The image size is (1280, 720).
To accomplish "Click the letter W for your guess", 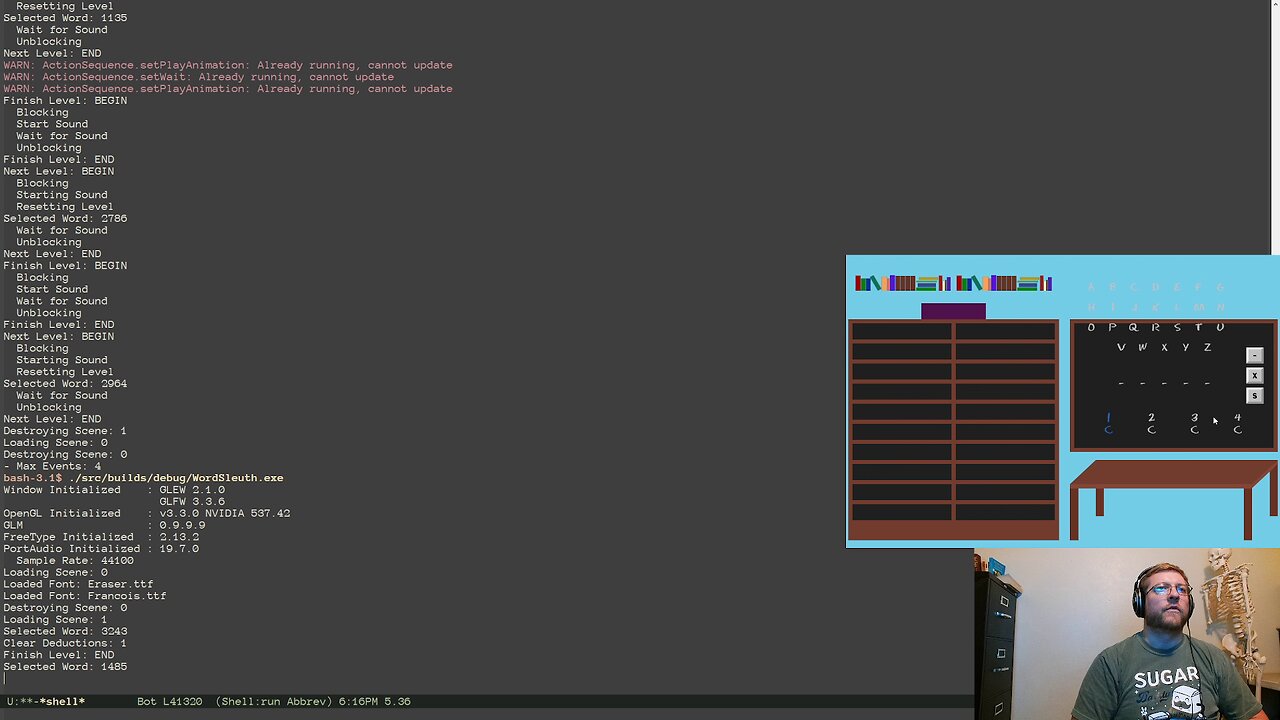I will [x=1143, y=347].
